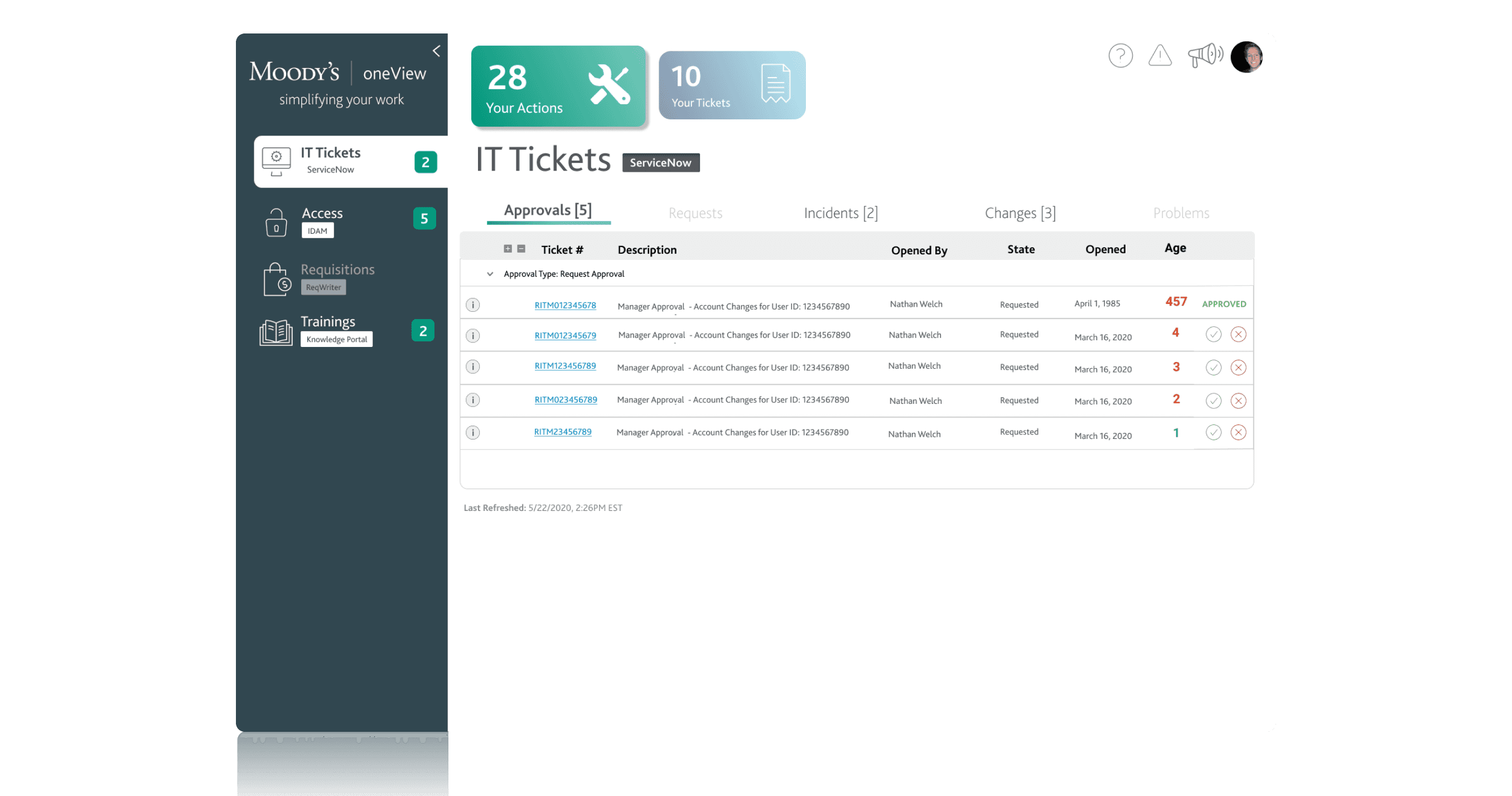Click the help question mark icon
This screenshot has height=796, width=1512.
[1120, 56]
